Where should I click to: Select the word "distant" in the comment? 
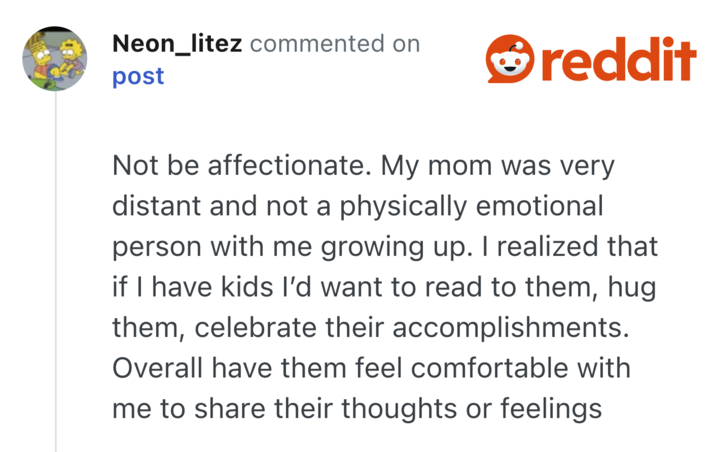157,206
